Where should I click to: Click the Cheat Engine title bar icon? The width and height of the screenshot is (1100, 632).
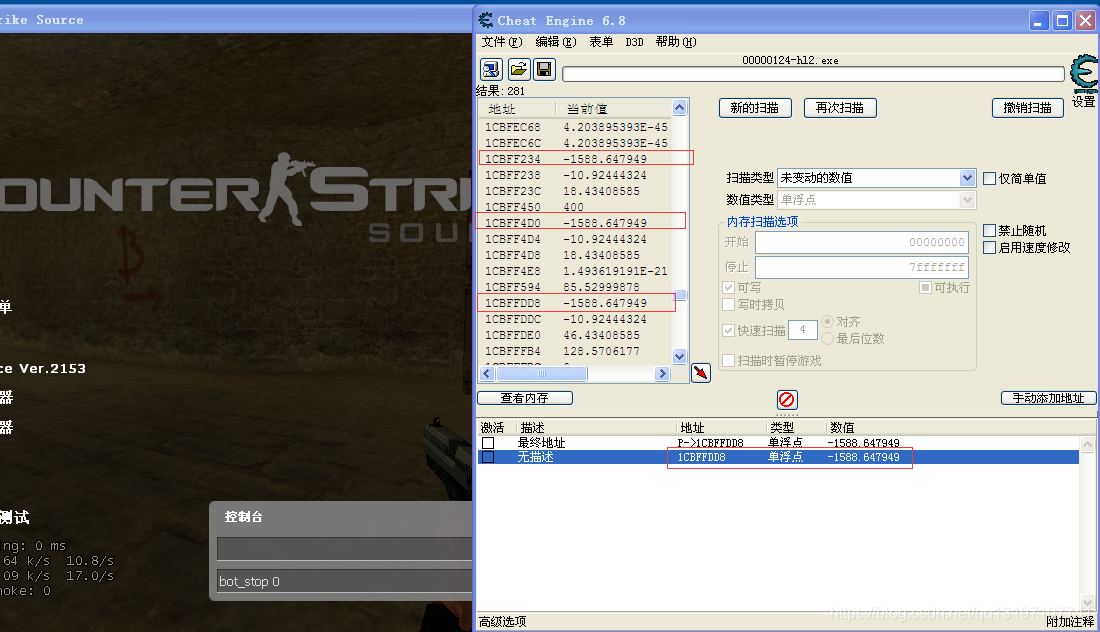[x=485, y=20]
